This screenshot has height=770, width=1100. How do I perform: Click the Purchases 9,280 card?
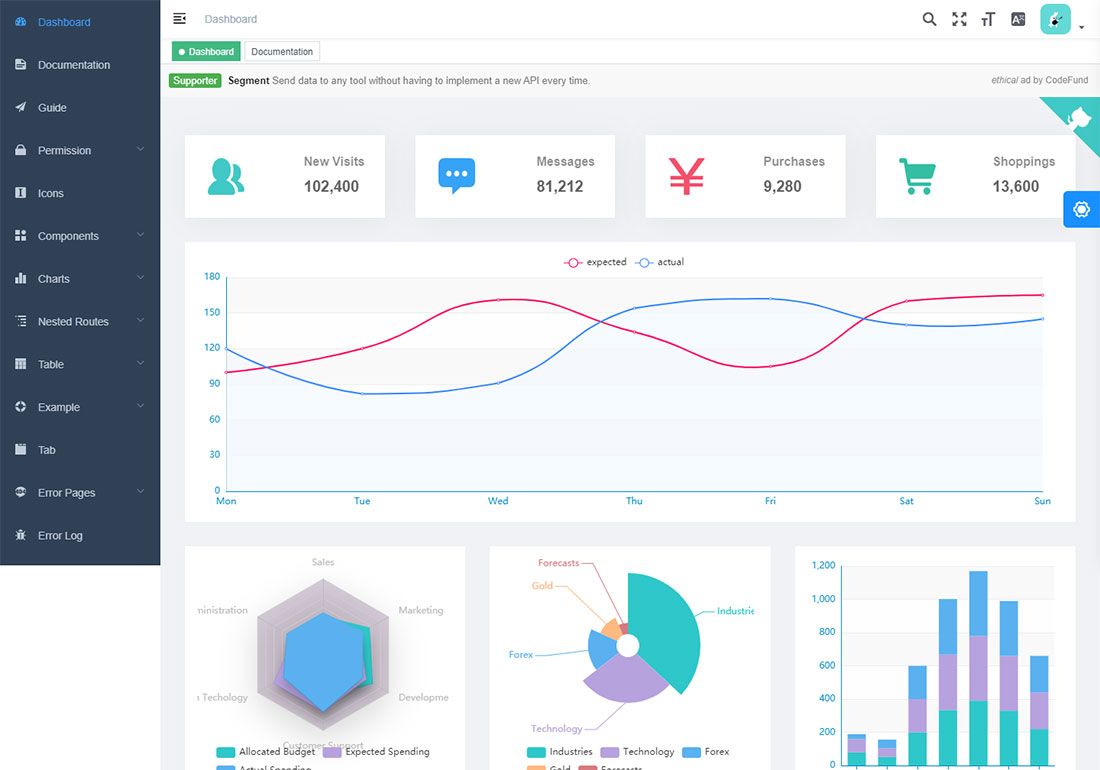click(745, 176)
